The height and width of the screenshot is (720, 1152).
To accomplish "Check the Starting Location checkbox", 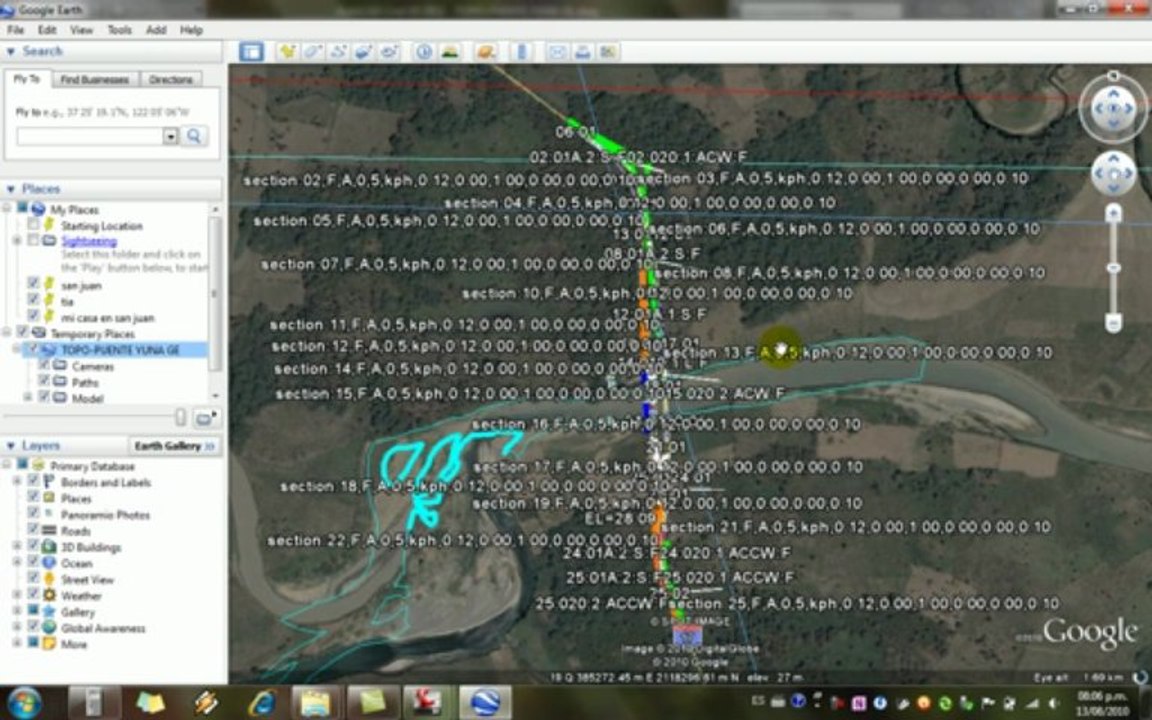I will [33, 224].
